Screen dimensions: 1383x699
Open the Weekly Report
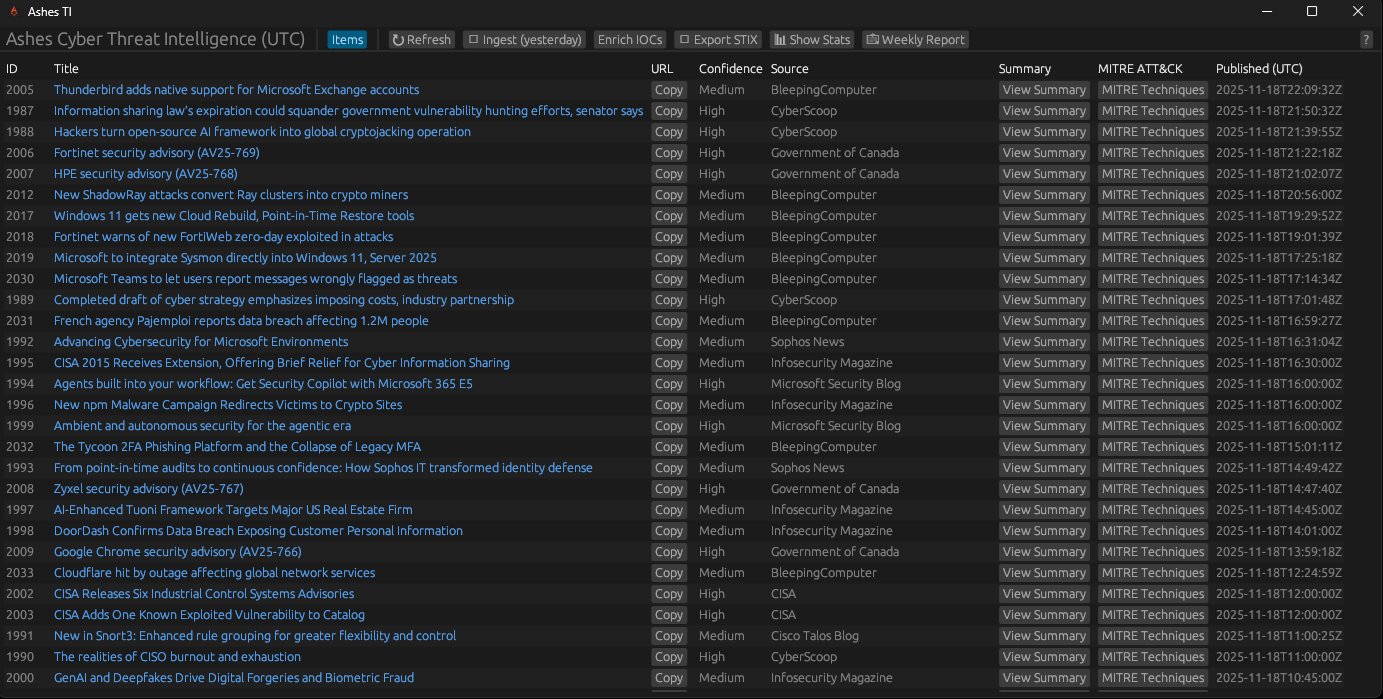tap(916, 40)
